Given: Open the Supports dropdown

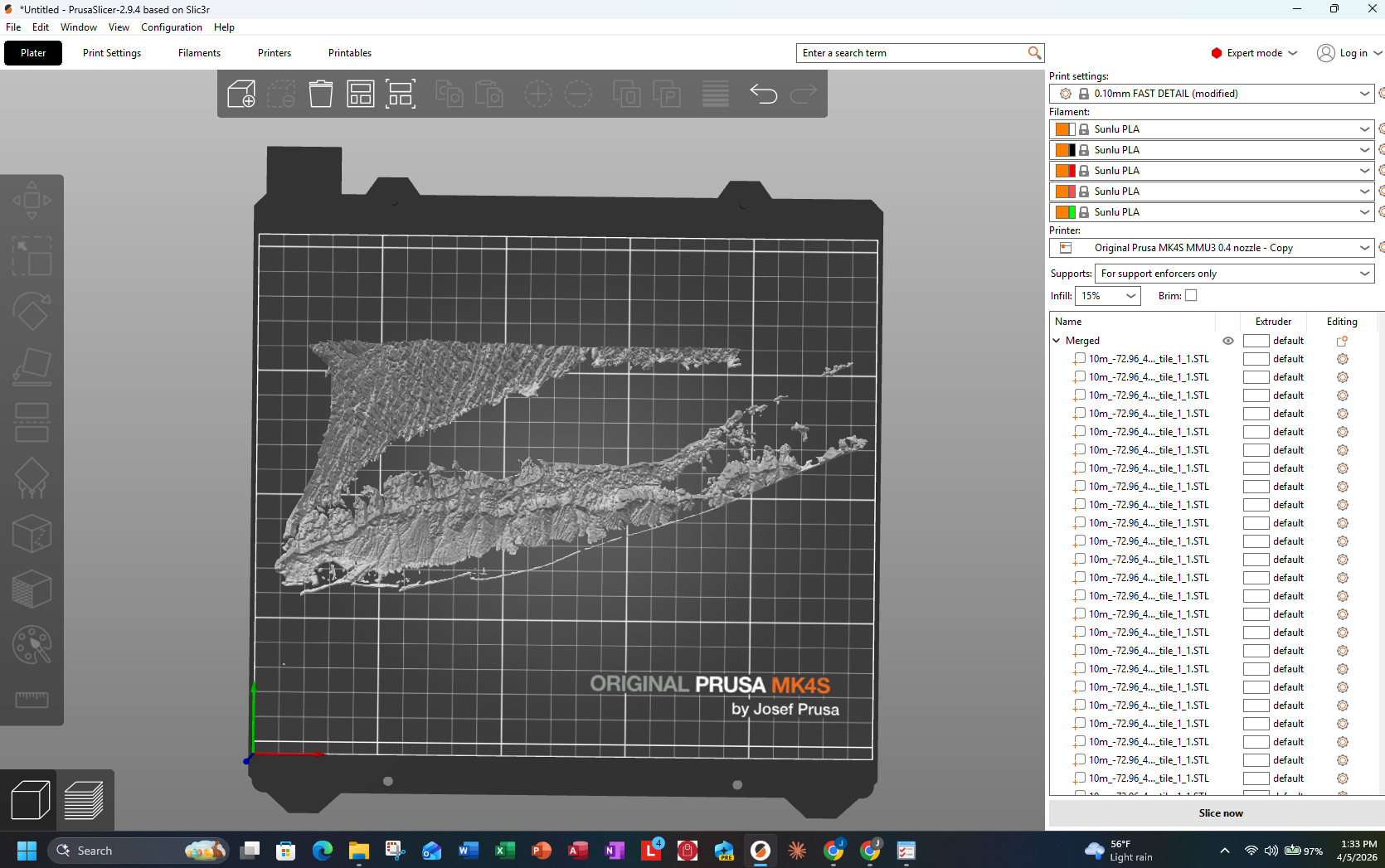Looking at the screenshot, I should [1234, 274].
